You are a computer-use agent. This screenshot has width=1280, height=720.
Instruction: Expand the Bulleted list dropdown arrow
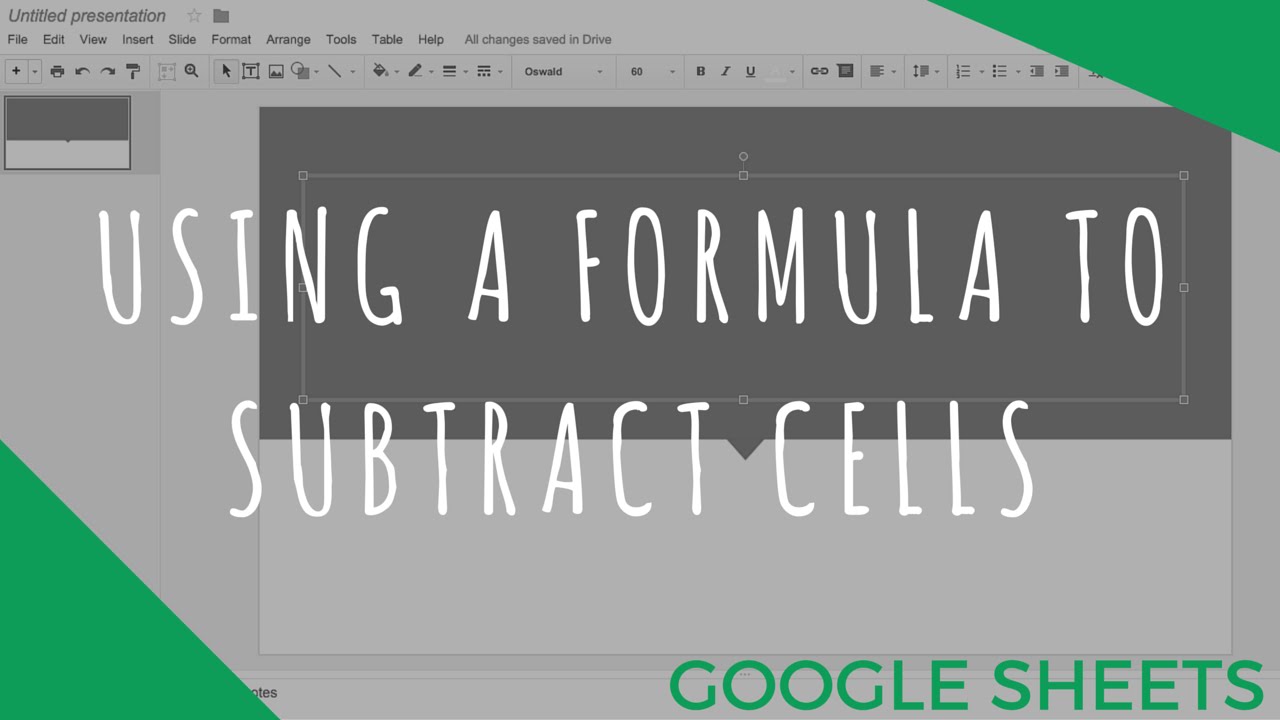click(x=1017, y=72)
